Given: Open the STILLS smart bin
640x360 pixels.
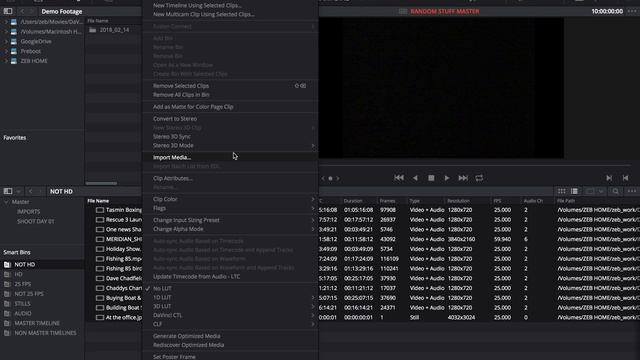Looking at the screenshot, I should pyautogui.click(x=22, y=304).
